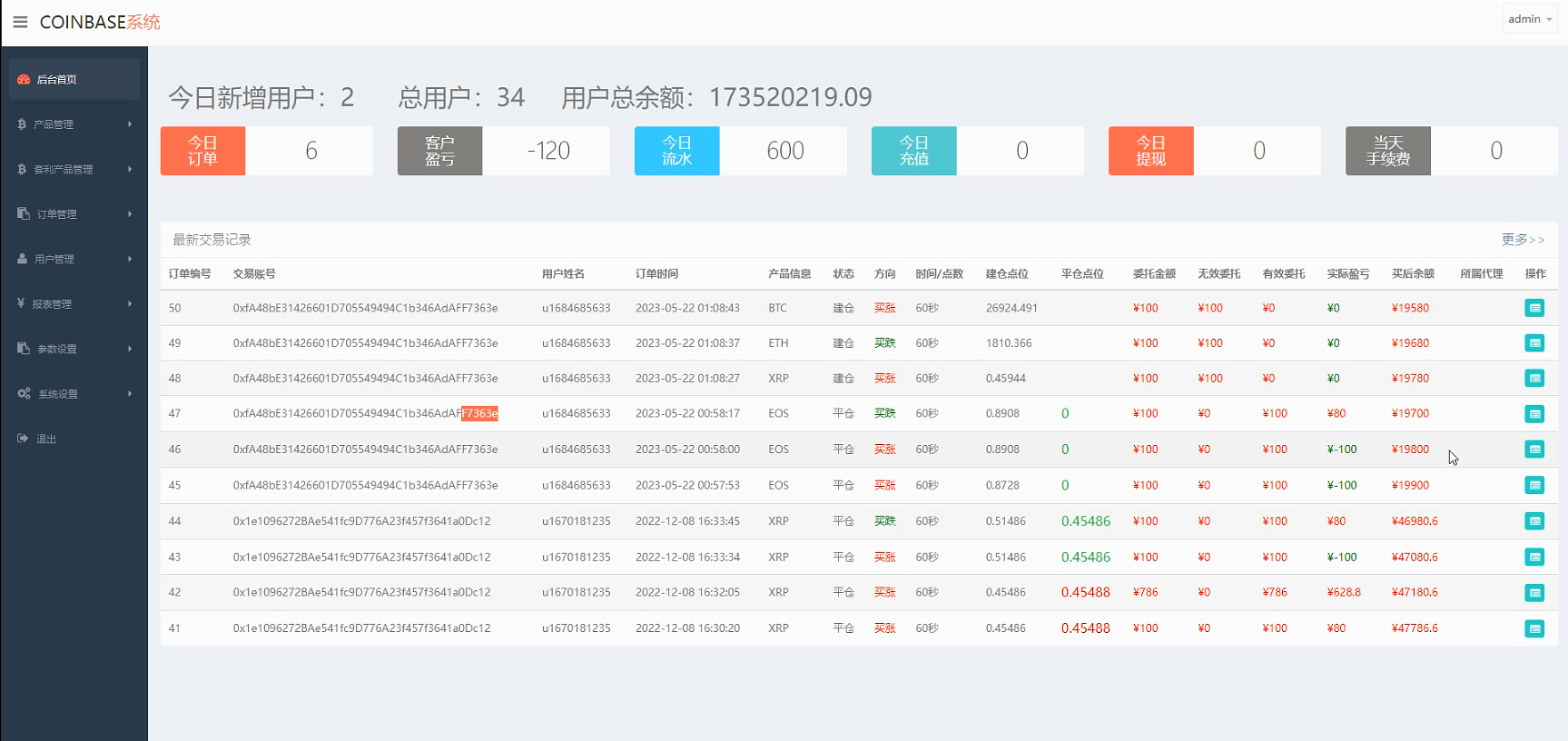Click the orange 今日订单 tile

pos(202,151)
